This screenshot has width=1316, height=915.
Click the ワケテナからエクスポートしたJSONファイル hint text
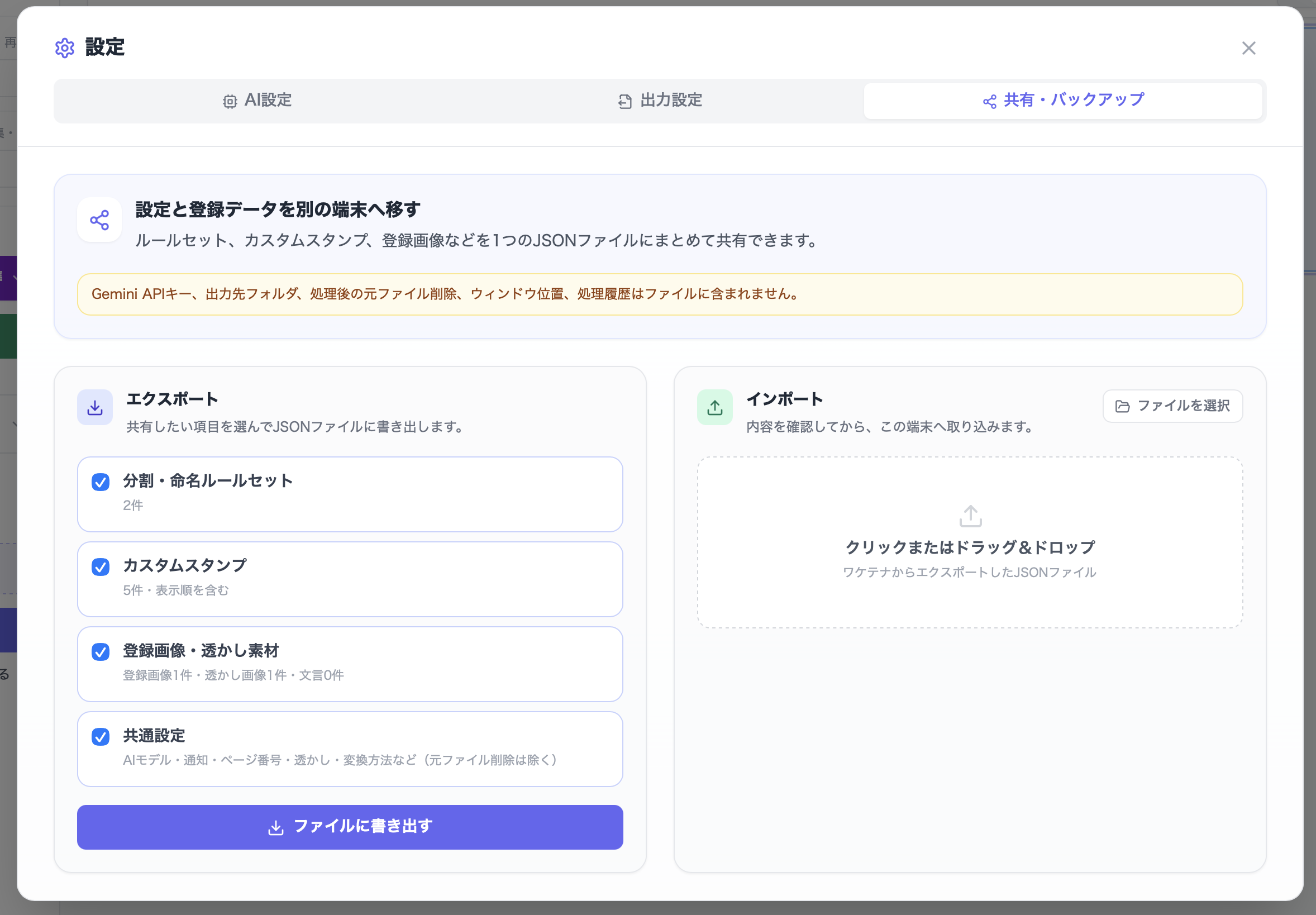[x=969, y=572]
